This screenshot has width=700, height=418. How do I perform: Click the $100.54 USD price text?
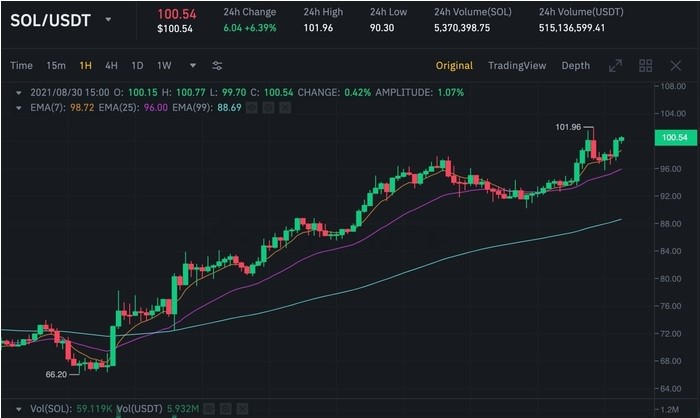click(175, 29)
